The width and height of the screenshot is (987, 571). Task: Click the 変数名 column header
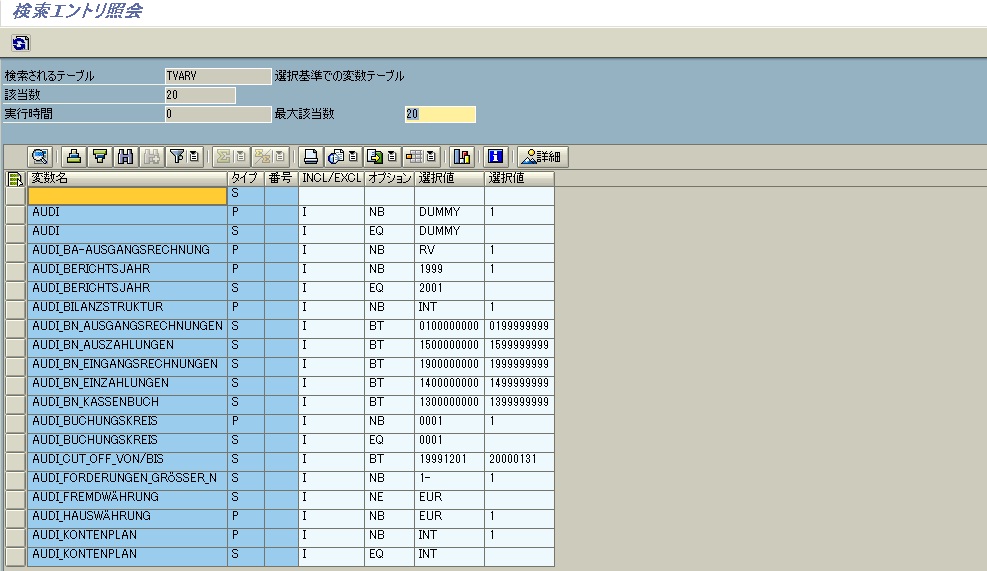(127, 178)
